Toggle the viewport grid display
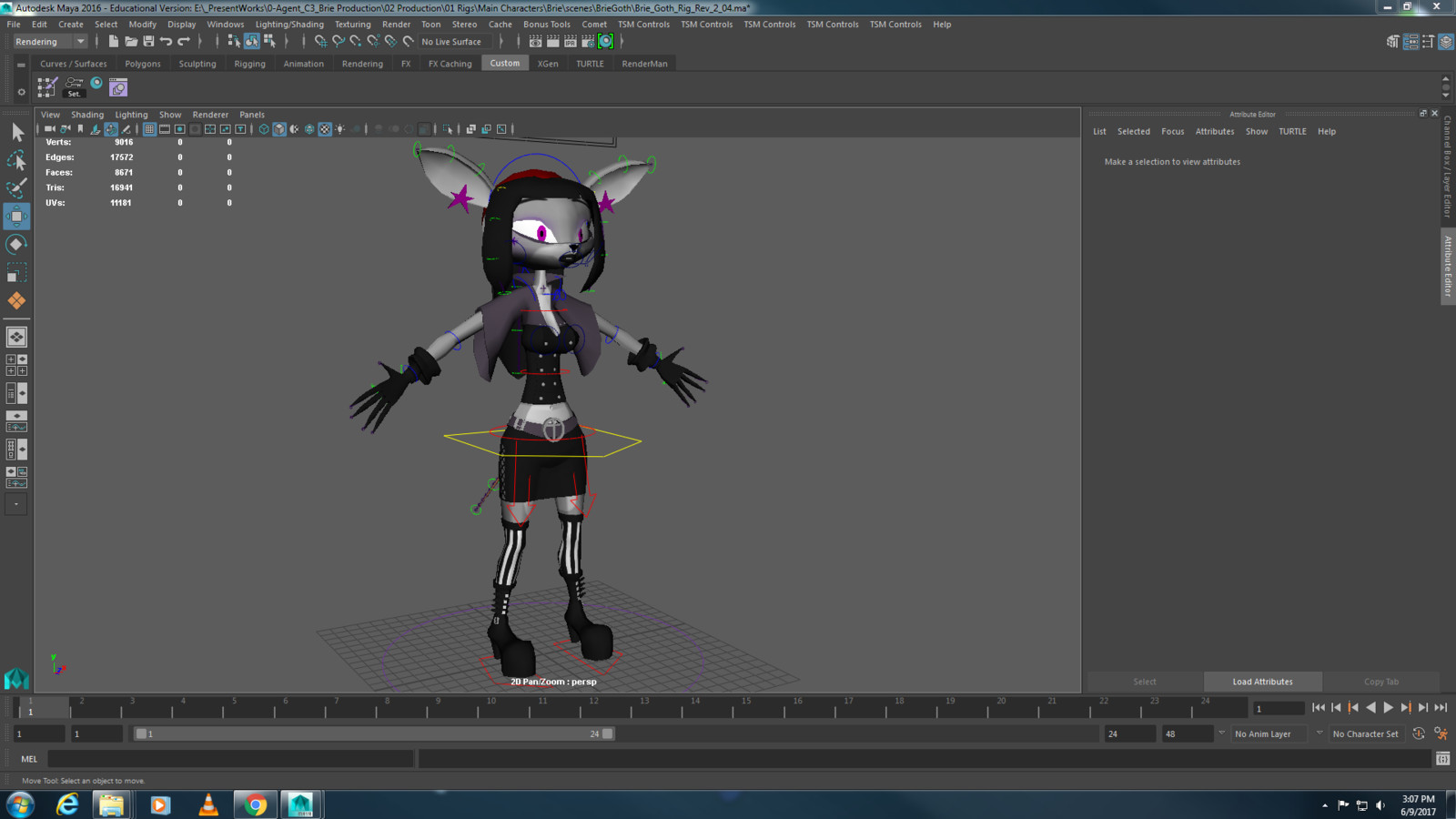The width and height of the screenshot is (1456, 819). (x=149, y=129)
